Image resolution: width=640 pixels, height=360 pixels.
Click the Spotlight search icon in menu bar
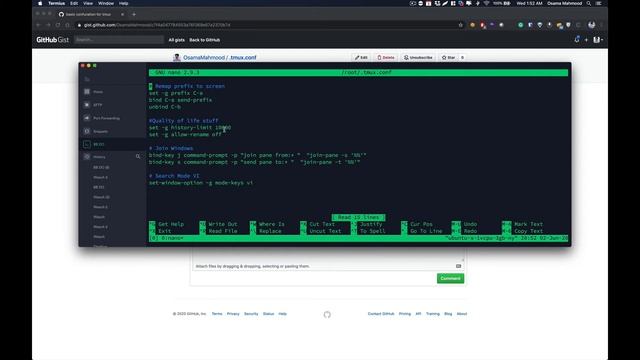coord(589,3)
